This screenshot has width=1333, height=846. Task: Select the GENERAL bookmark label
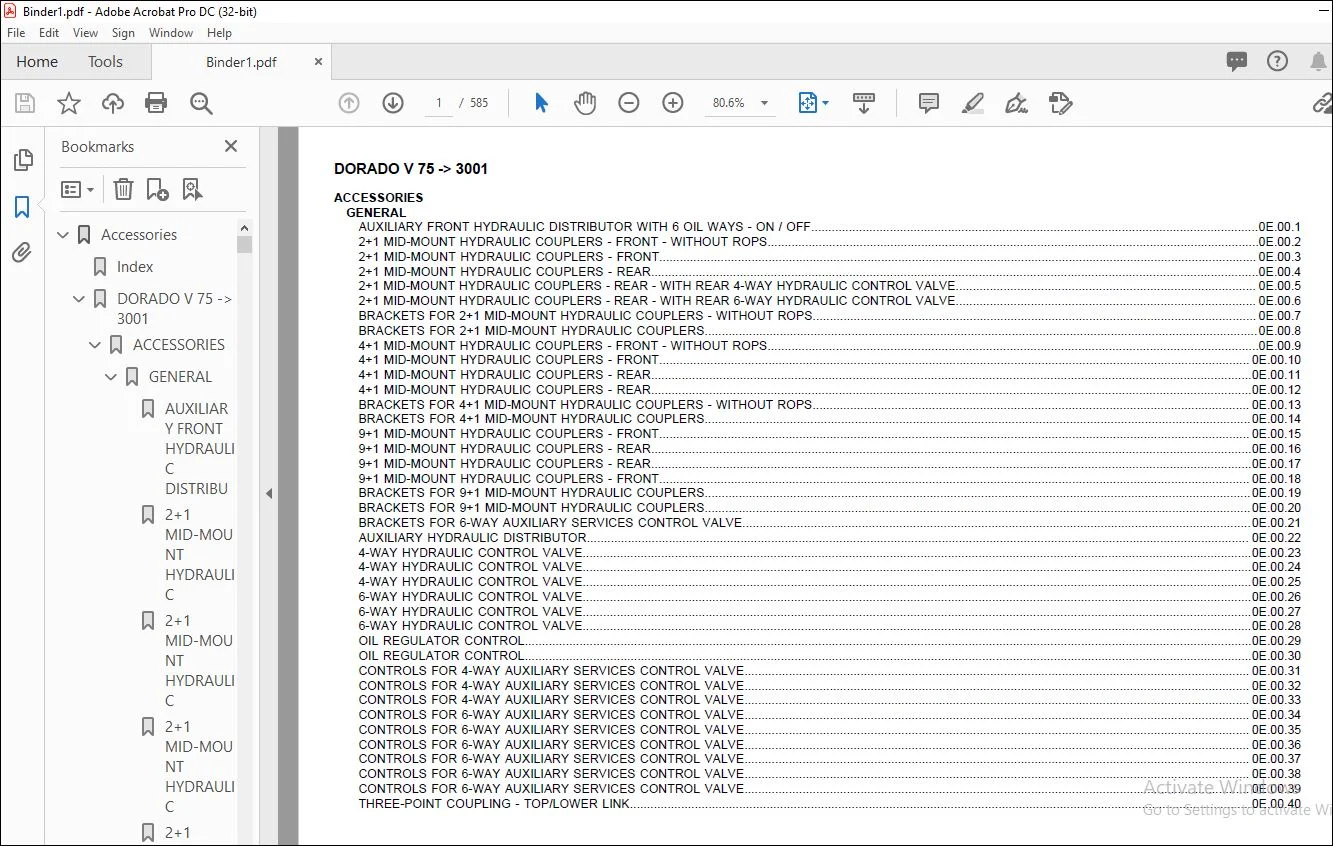(180, 377)
